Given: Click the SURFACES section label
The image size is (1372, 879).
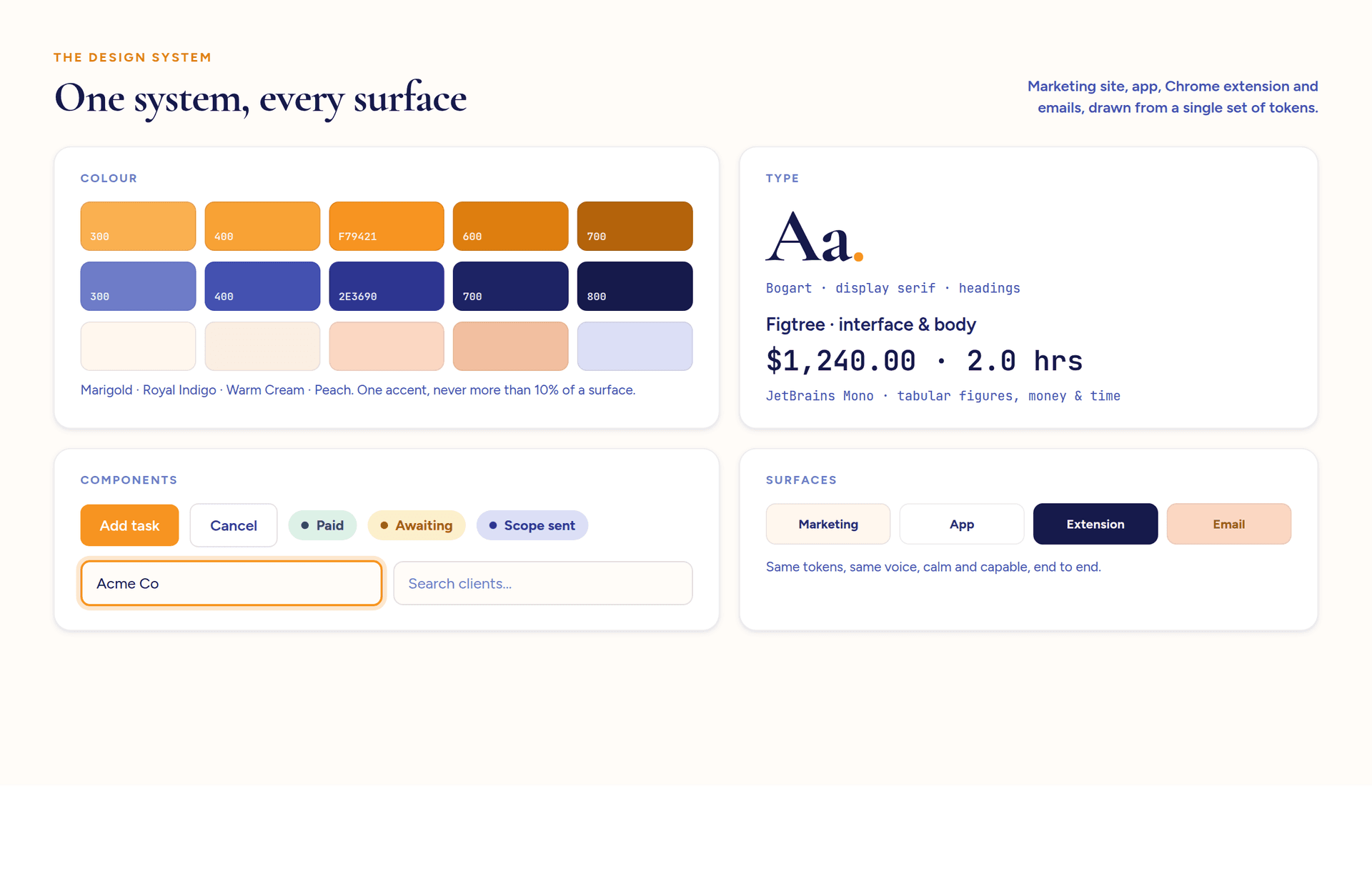Looking at the screenshot, I should [x=801, y=480].
